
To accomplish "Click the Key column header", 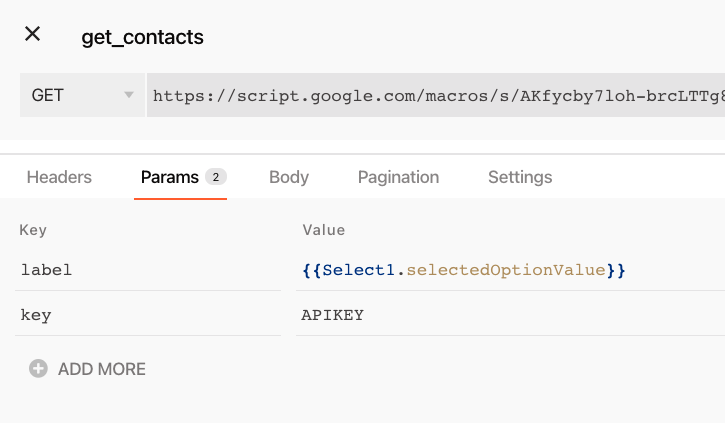I will pos(33,230).
